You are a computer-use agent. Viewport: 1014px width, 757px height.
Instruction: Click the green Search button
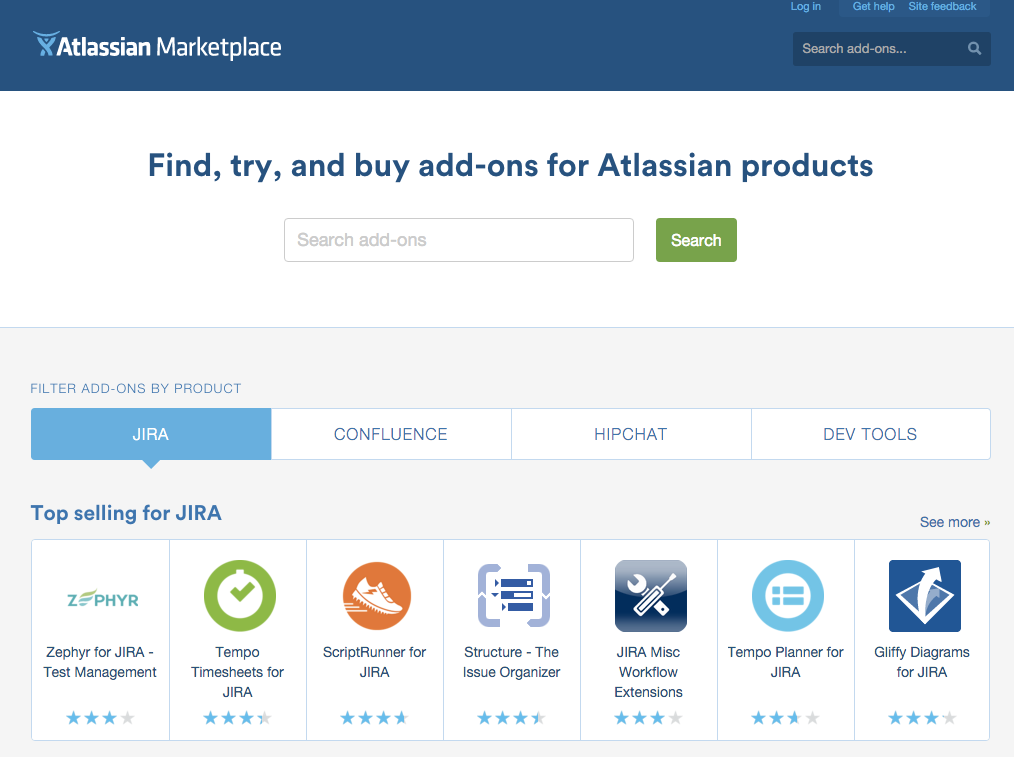click(696, 240)
